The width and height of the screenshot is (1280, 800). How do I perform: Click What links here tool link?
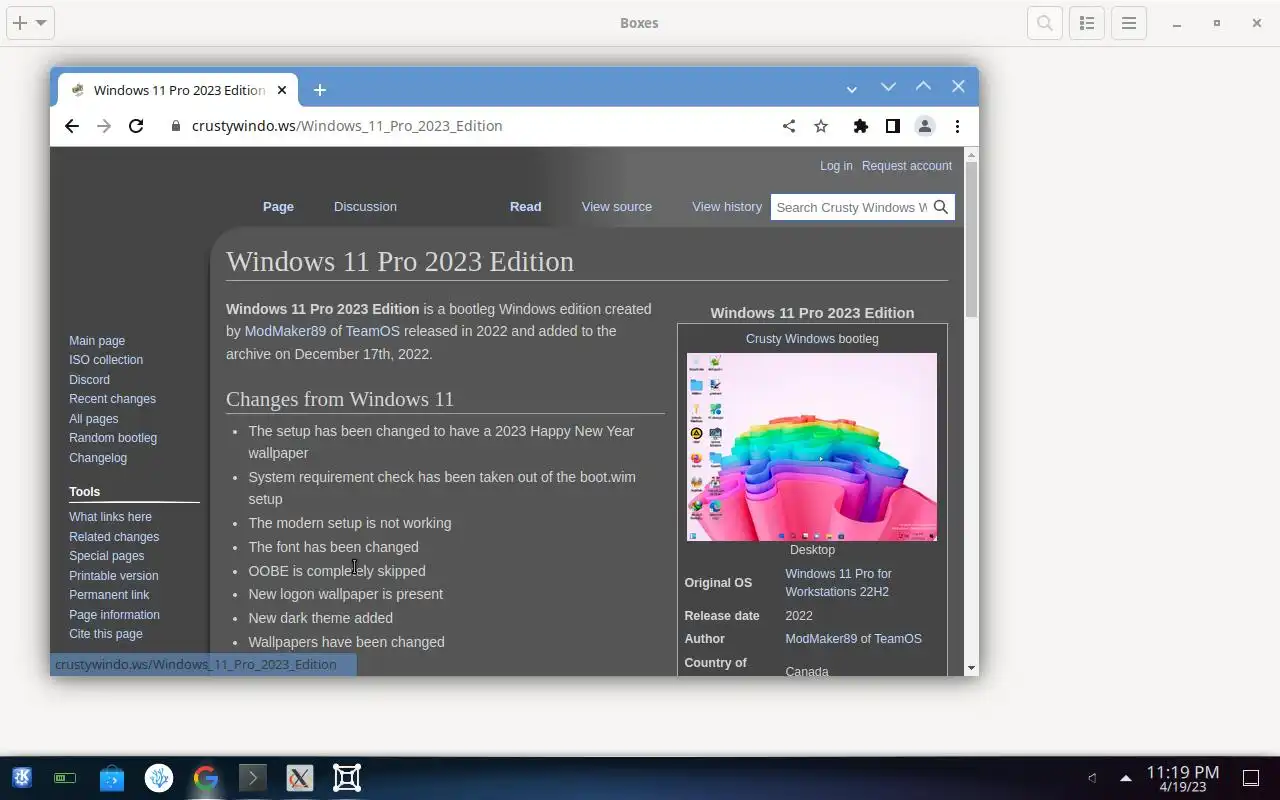click(110, 517)
